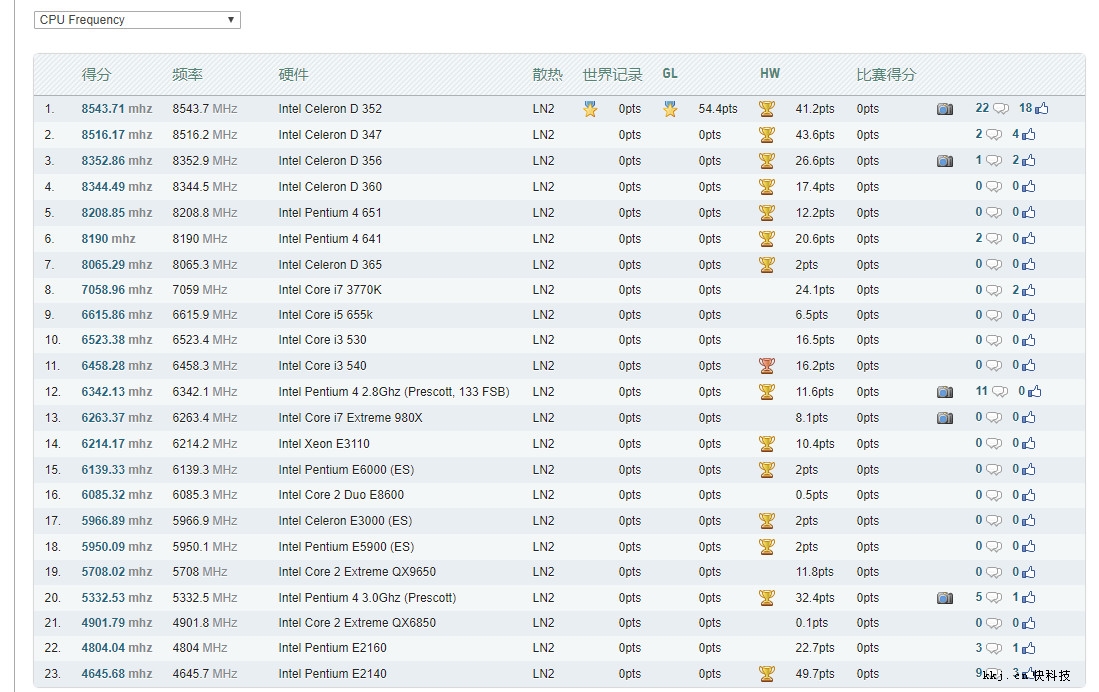Click the trophy icon for Celeron D 347
1099x692 pixels.
[767, 135]
